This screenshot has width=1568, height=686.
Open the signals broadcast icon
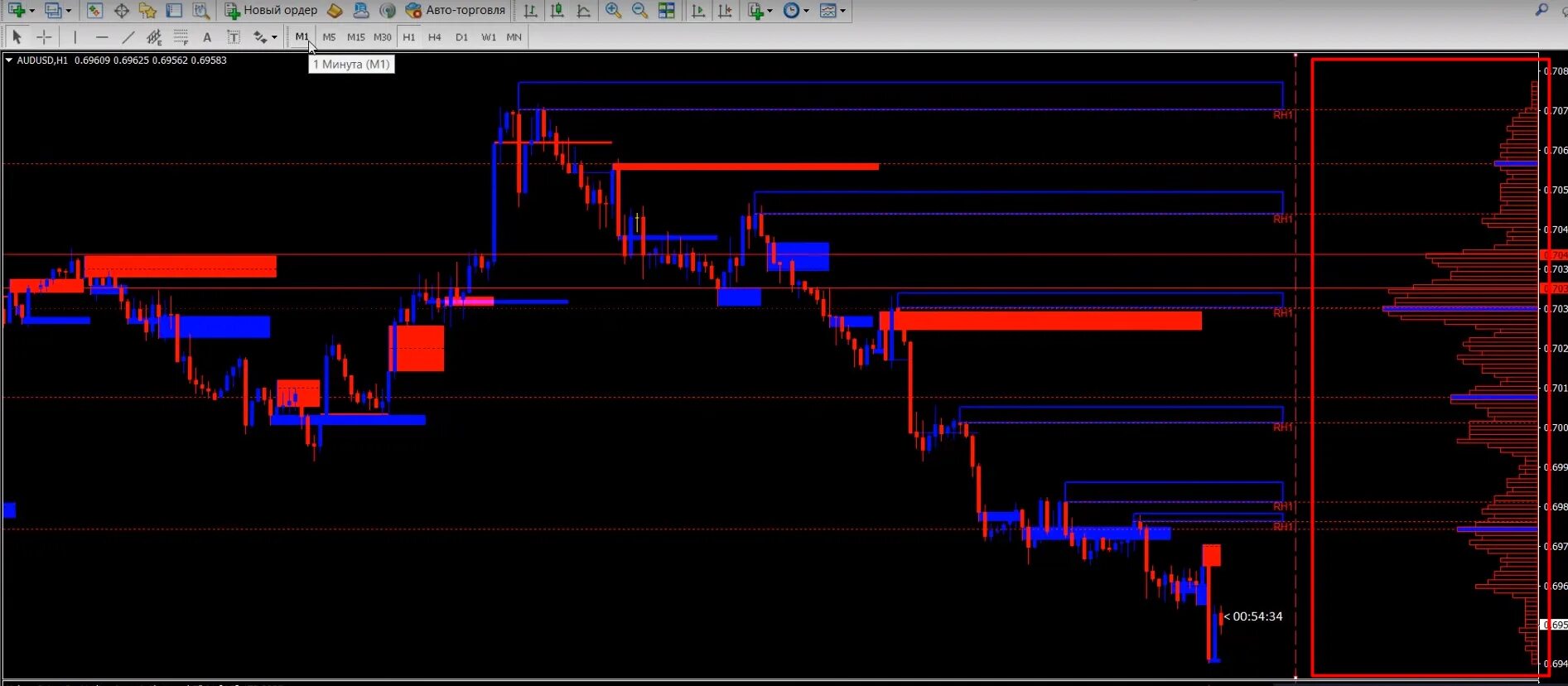(x=387, y=11)
